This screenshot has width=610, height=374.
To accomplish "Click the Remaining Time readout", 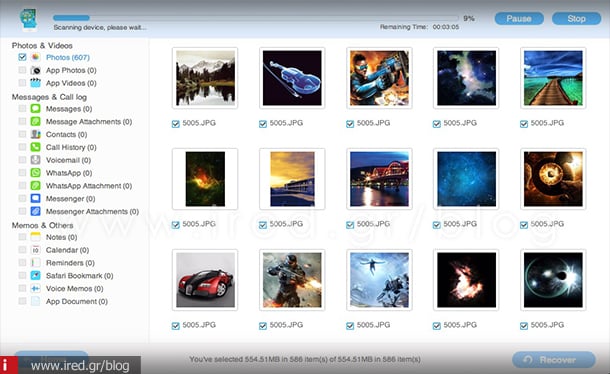I will [419, 27].
